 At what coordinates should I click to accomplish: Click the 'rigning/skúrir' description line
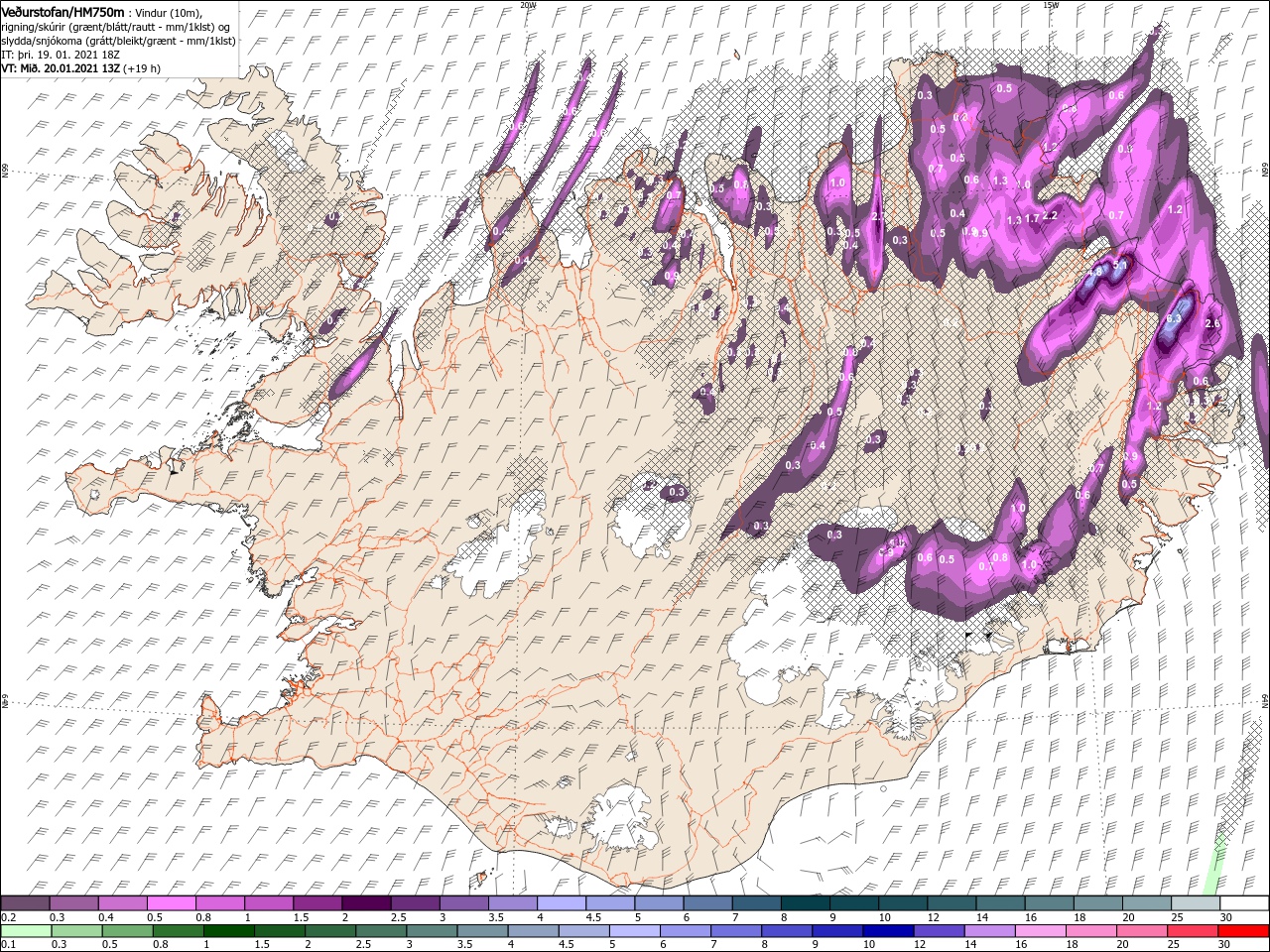pos(115,26)
